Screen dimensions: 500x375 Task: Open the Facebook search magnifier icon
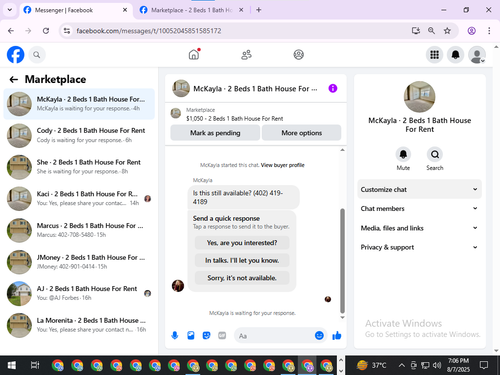[37, 55]
